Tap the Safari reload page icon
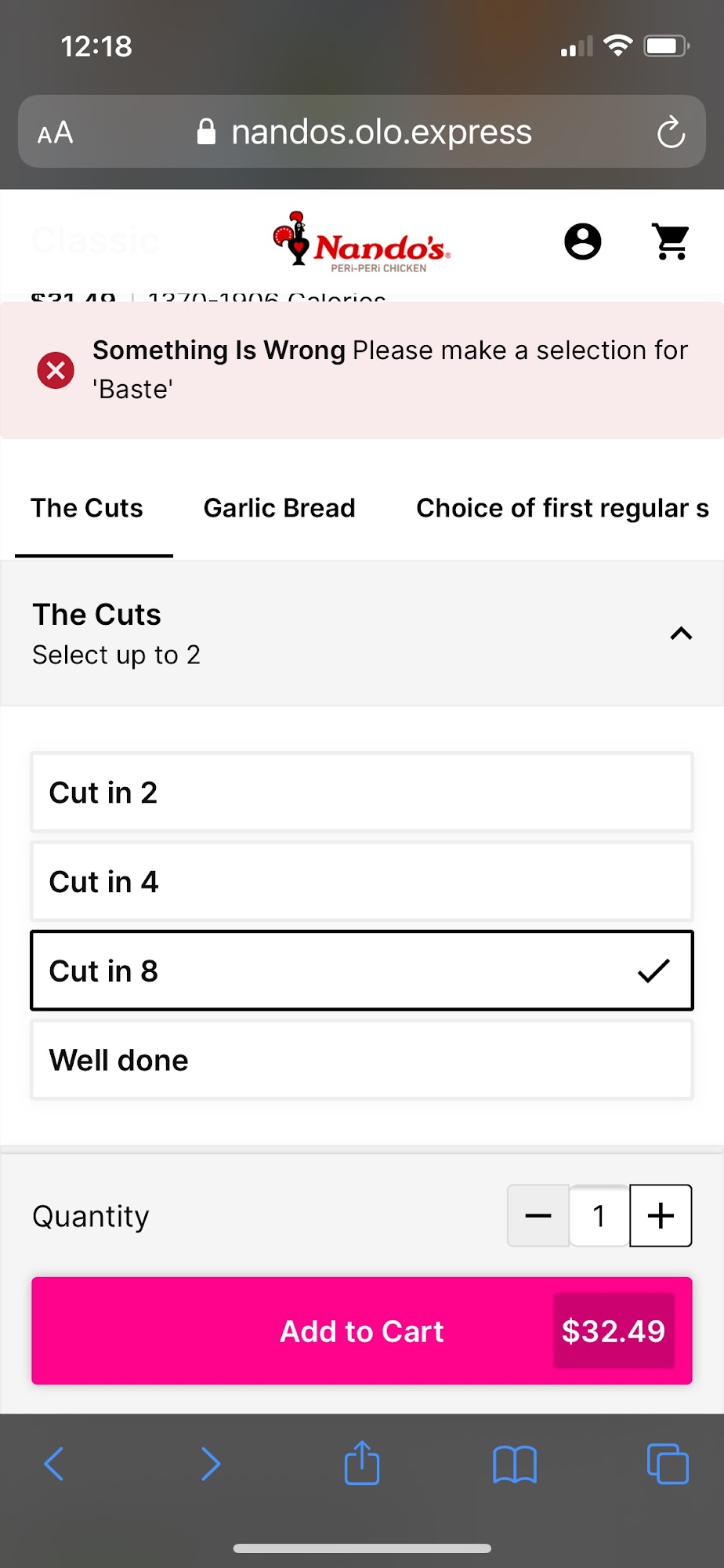The image size is (724, 1568). pyautogui.click(x=671, y=132)
